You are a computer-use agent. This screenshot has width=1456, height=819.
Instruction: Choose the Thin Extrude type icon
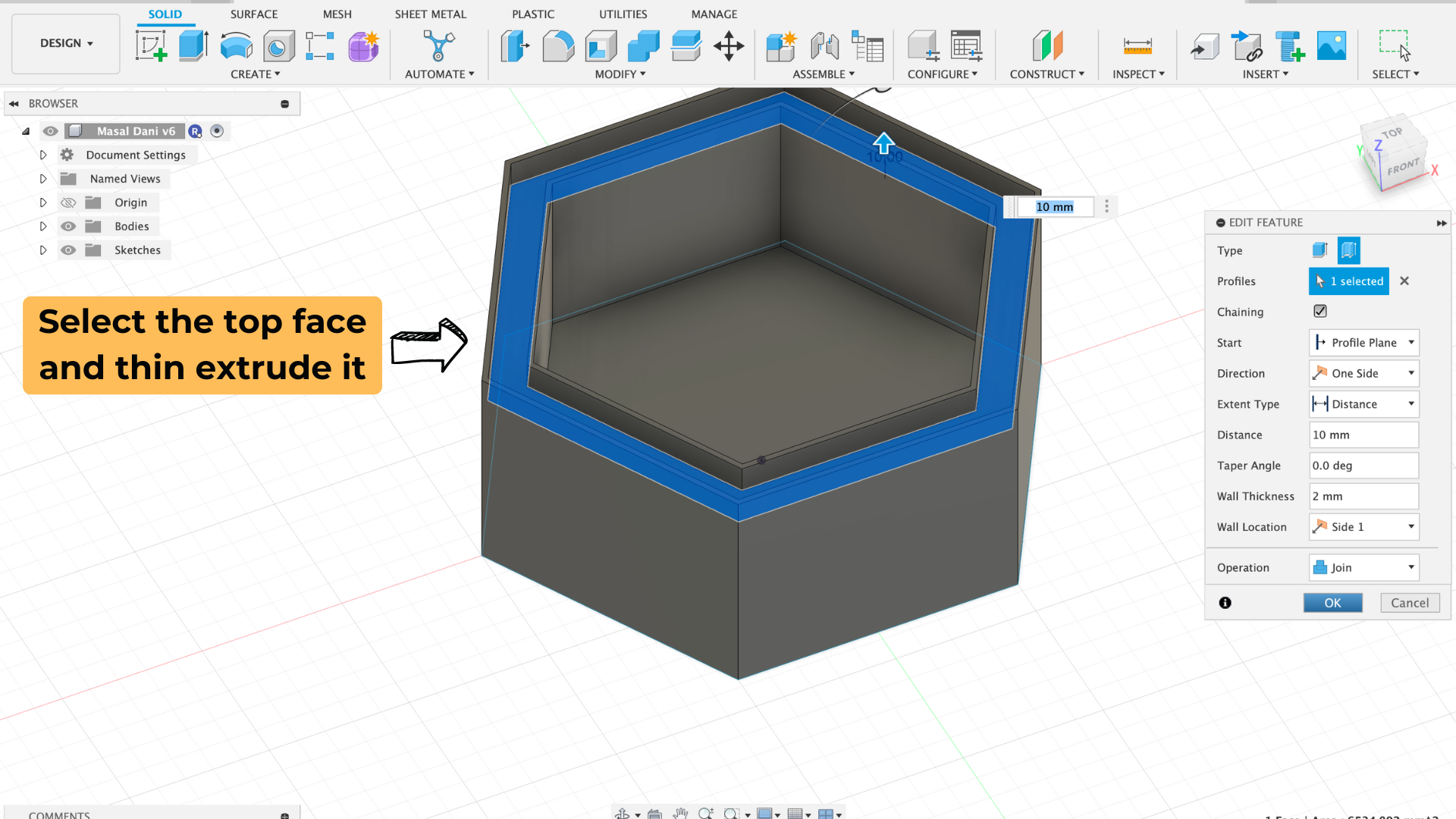coord(1348,250)
